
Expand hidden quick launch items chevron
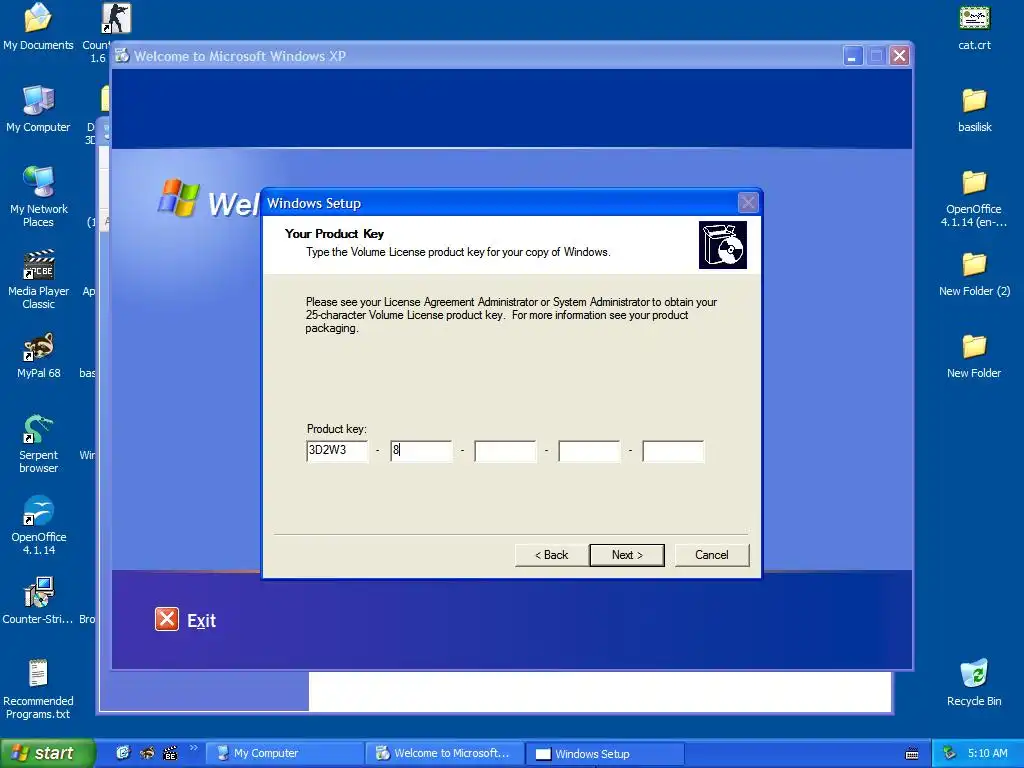[193, 748]
